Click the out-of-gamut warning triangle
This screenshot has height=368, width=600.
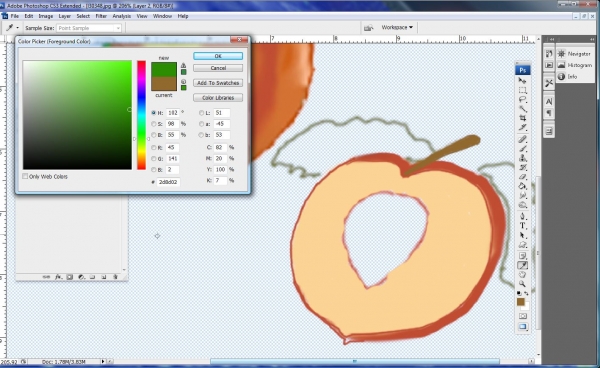click(x=183, y=65)
